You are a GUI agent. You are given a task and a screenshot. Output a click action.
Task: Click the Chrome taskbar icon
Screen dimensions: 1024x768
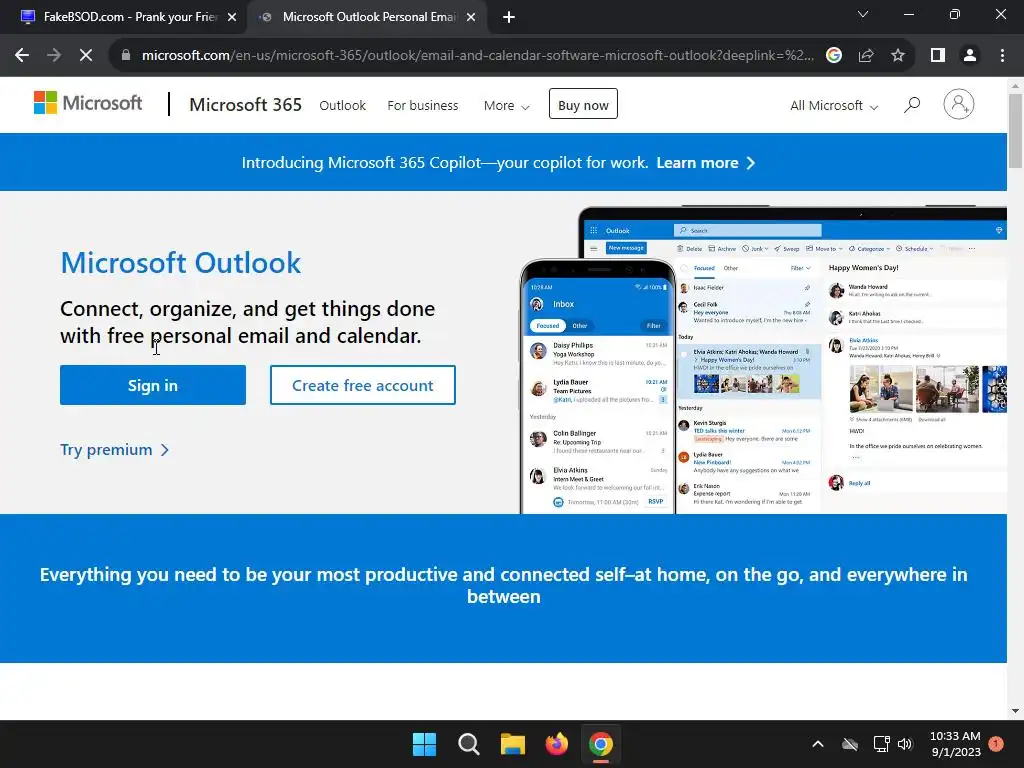[601, 744]
